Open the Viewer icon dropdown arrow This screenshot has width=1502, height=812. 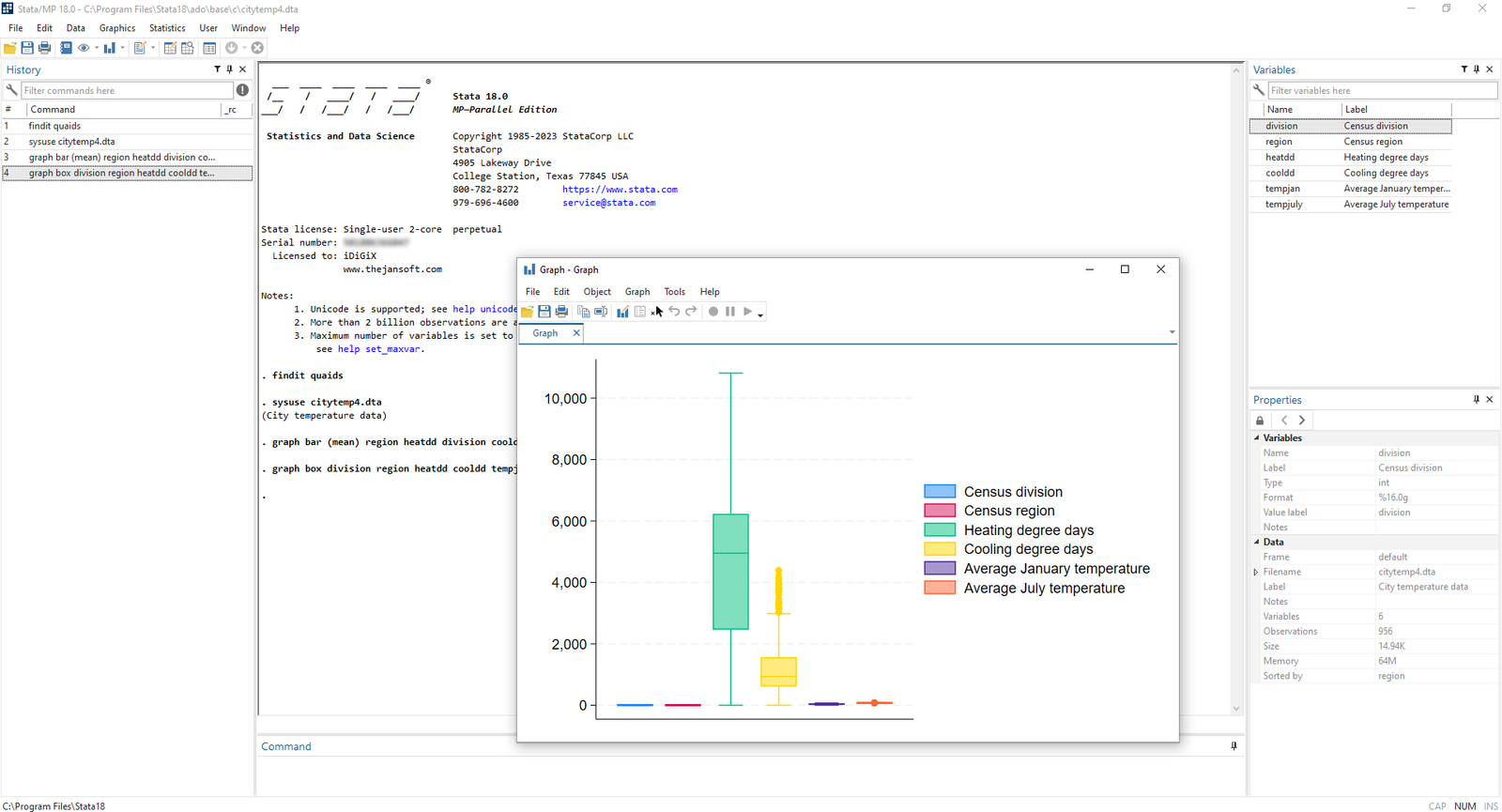(x=97, y=48)
